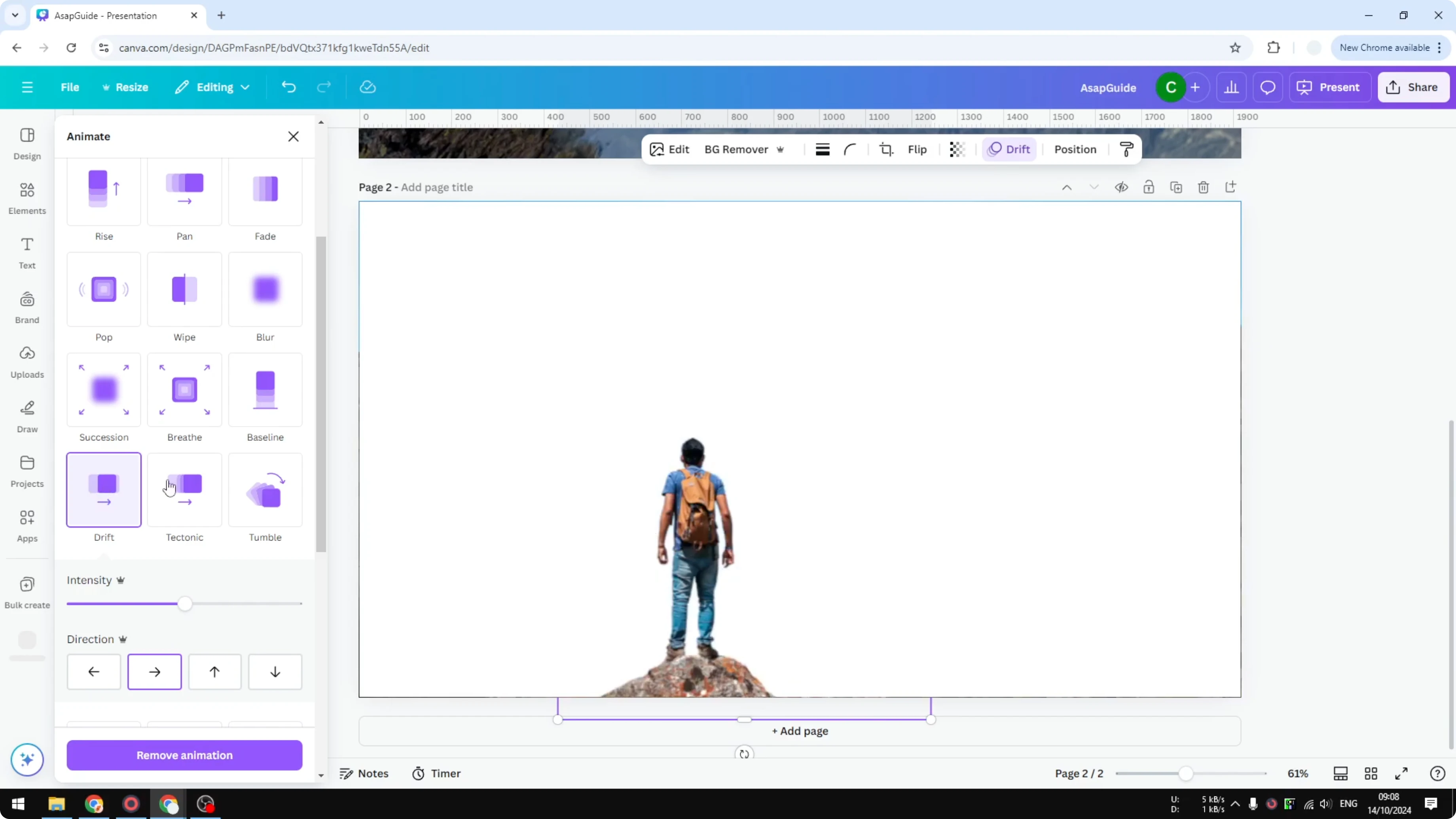Open the Canva assistant sparkle icon
Image resolution: width=1456 pixels, height=819 pixels.
point(27,760)
